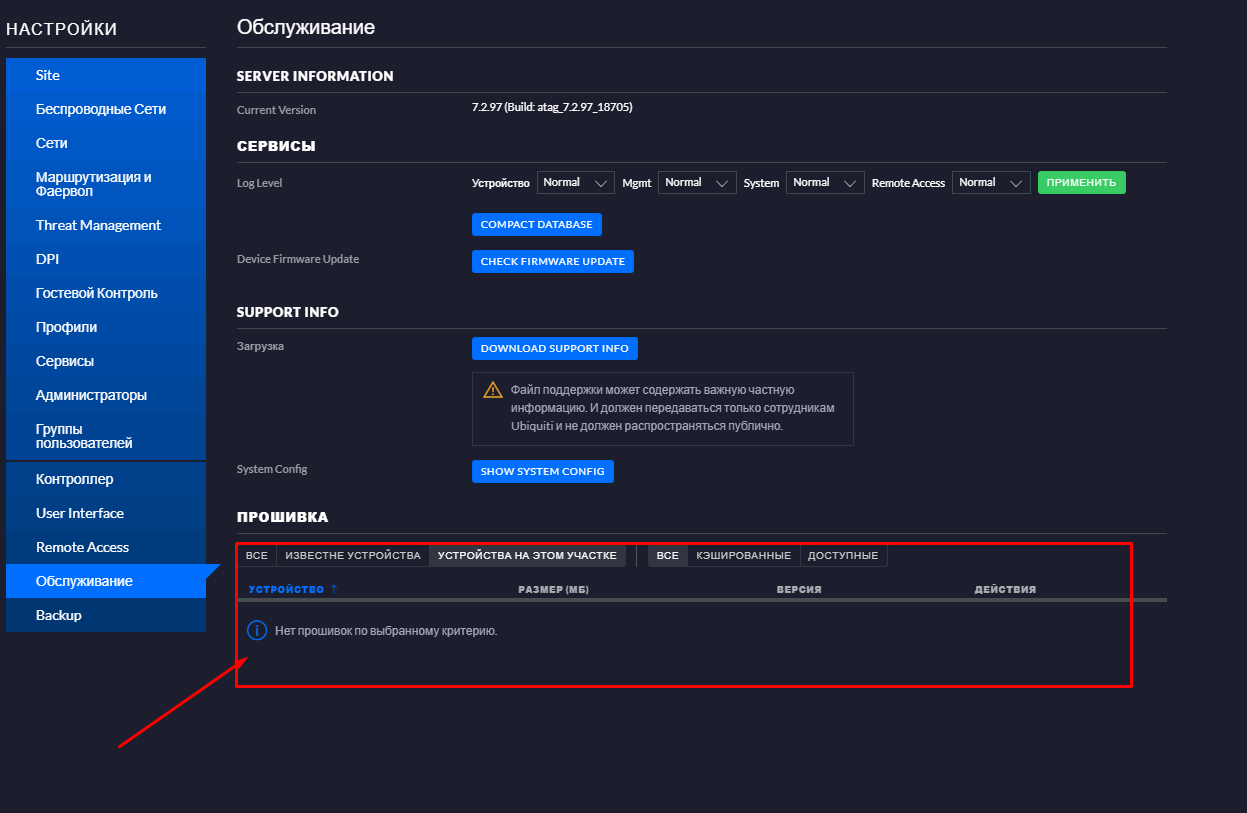Select ИЗВЕСТНЕ УСТРОЙСТВА filter tab

pos(353,555)
